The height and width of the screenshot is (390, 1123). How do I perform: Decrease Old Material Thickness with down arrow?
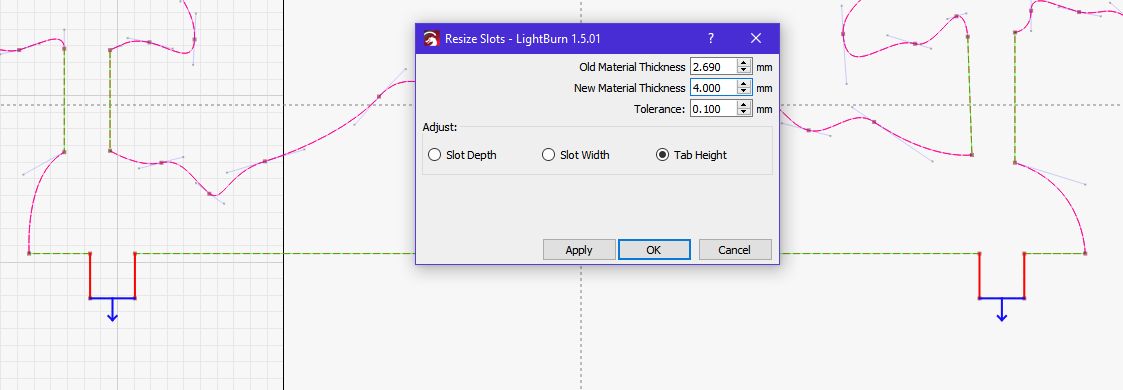(x=744, y=71)
